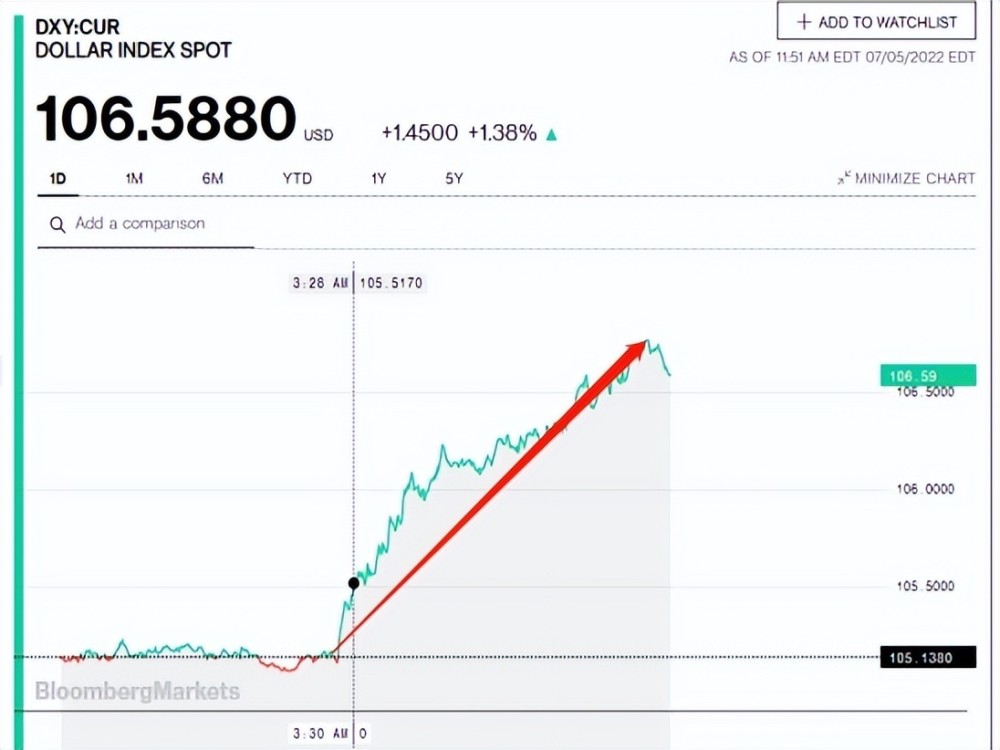
Task: Focus the Add a comparison field
Action: (x=145, y=224)
